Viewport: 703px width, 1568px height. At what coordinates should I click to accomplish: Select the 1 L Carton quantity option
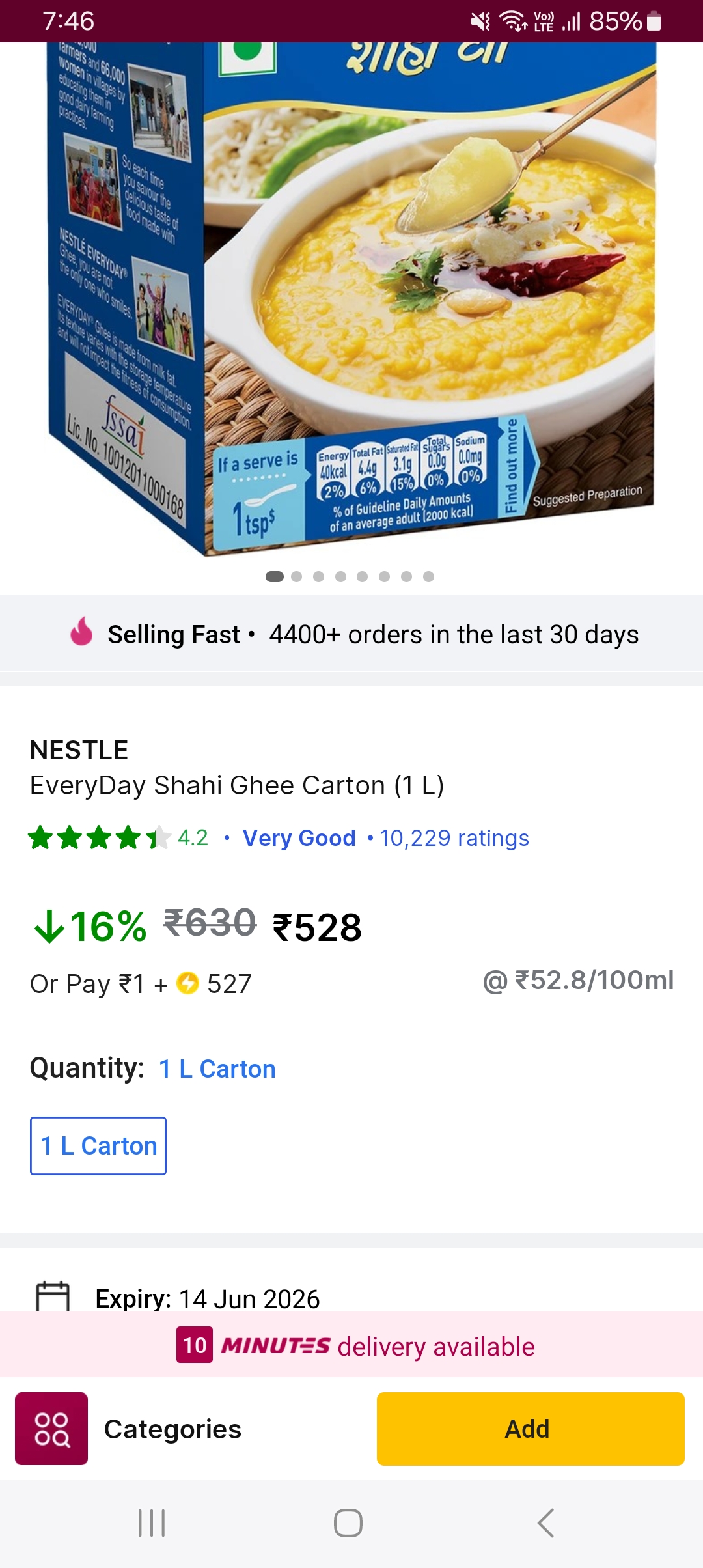pyautogui.click(x=98, y=1146)
